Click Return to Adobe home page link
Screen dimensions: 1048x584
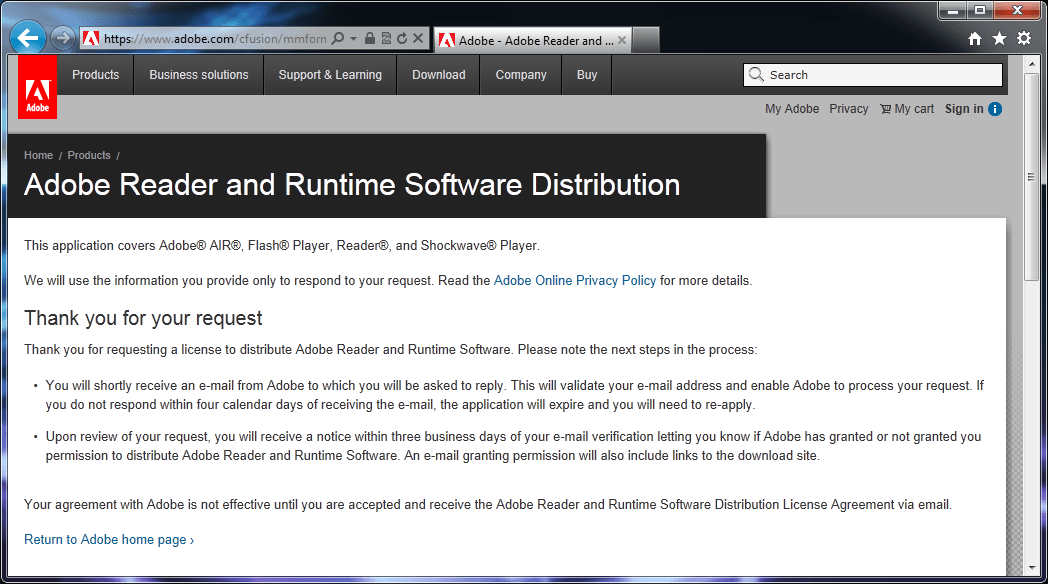point(104,539)
